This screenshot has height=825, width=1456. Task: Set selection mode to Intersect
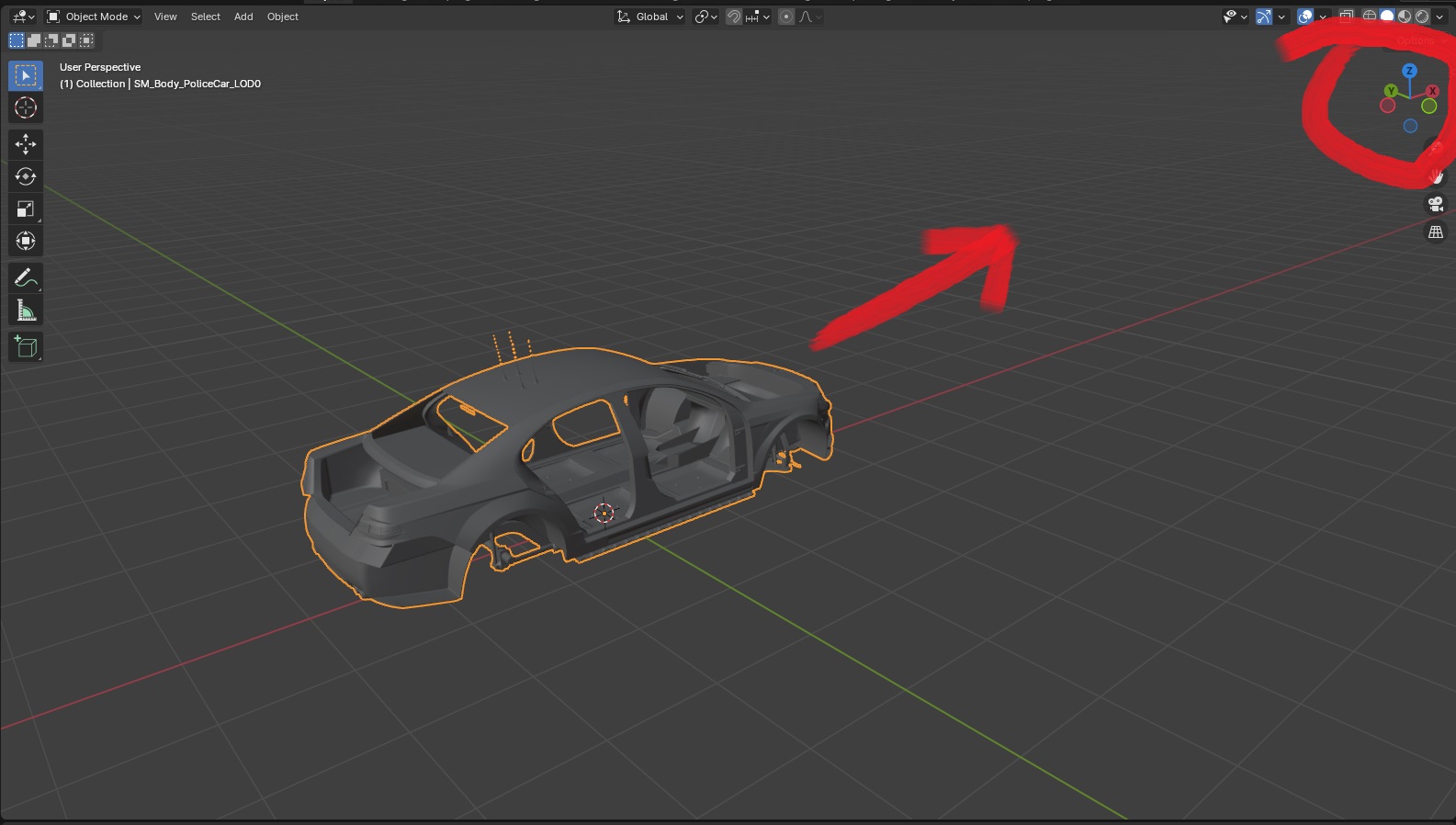[86, 40]
